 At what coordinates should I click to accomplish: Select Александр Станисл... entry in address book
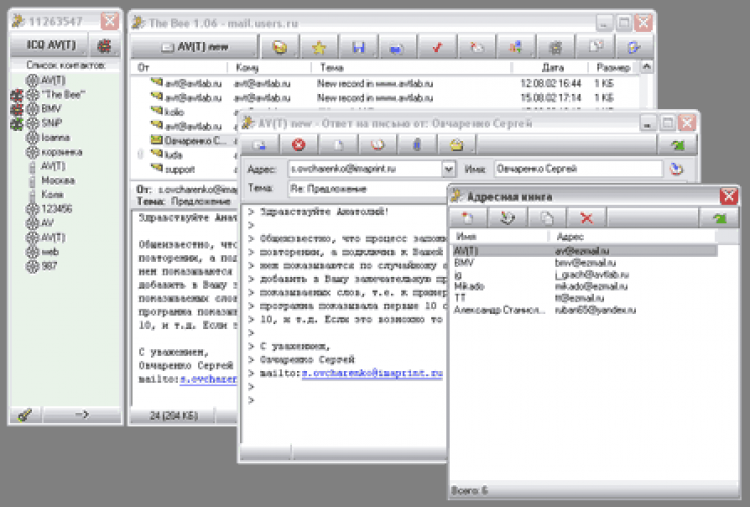click(x=584, y=310)
